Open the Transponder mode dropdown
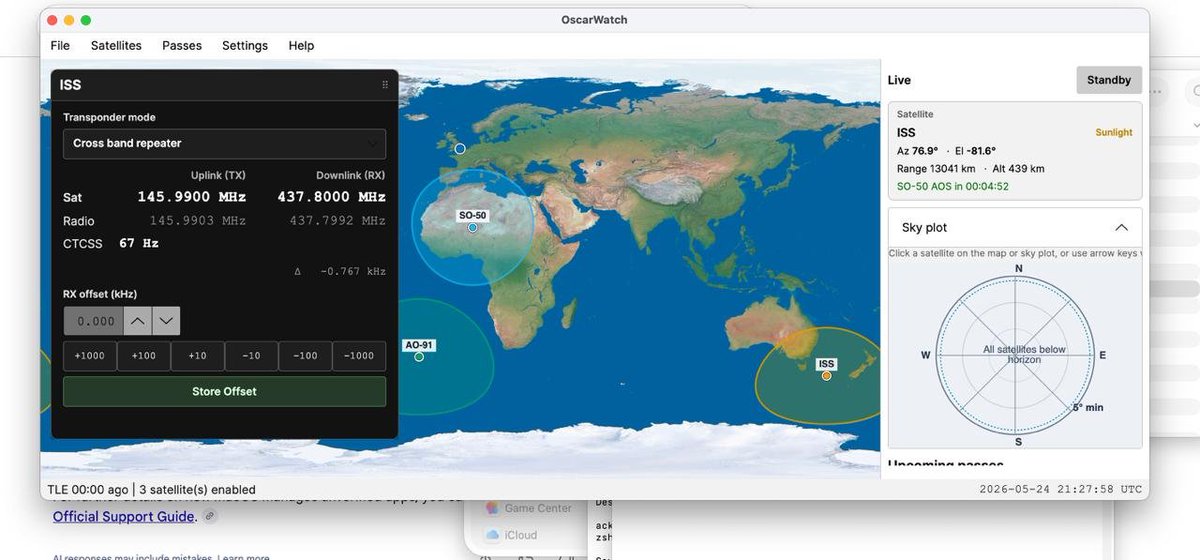This screenshot has width=1200, height=560. click(x=224, y=143)
